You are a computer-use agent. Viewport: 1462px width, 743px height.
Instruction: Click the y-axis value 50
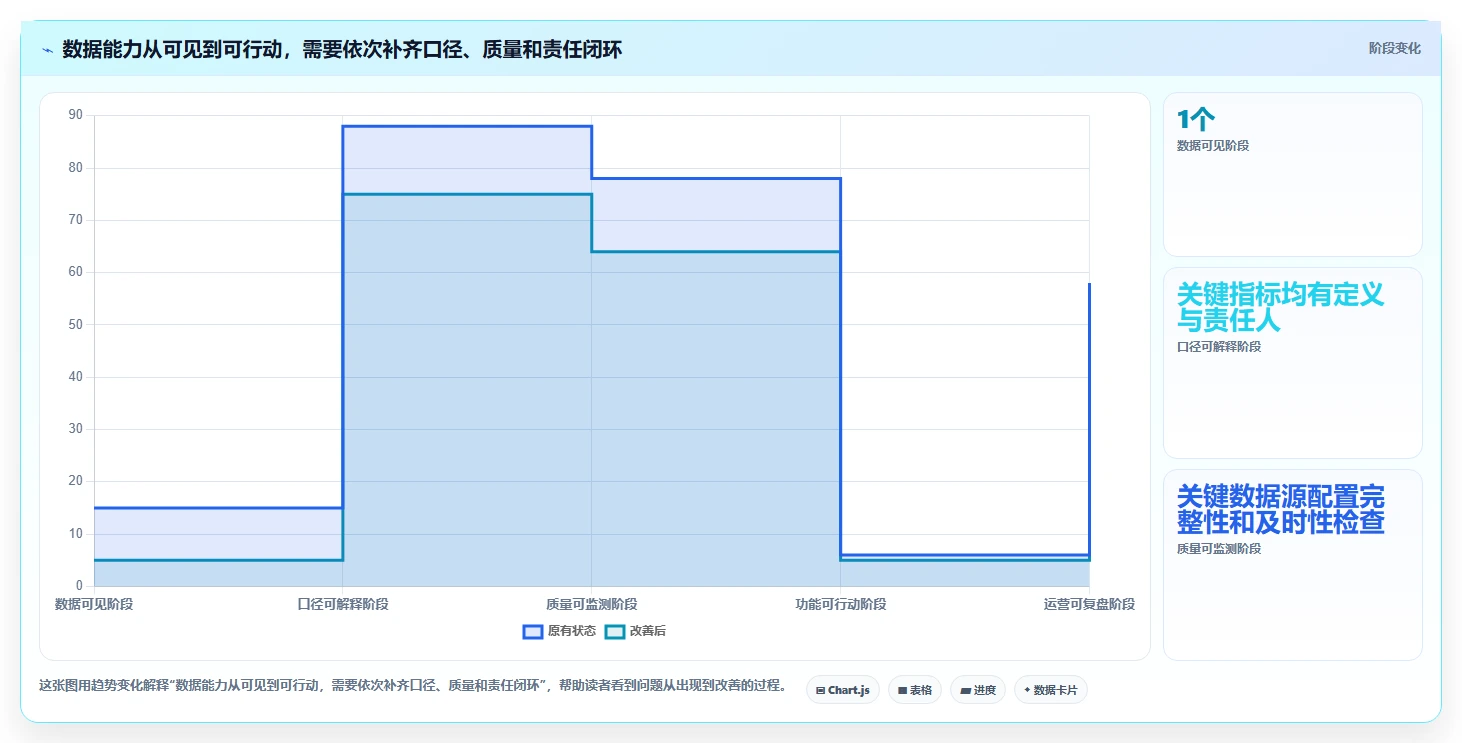tap(76, 325)
